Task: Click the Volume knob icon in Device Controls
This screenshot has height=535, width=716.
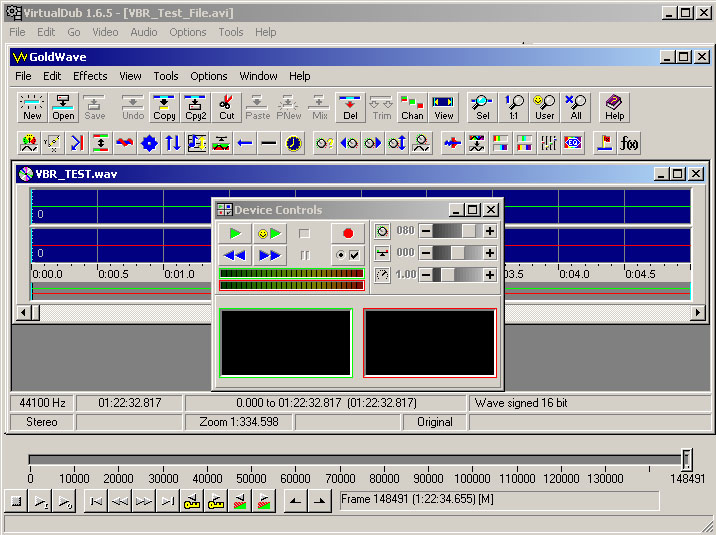Action: pyautogui.click(x=382, y=231)
